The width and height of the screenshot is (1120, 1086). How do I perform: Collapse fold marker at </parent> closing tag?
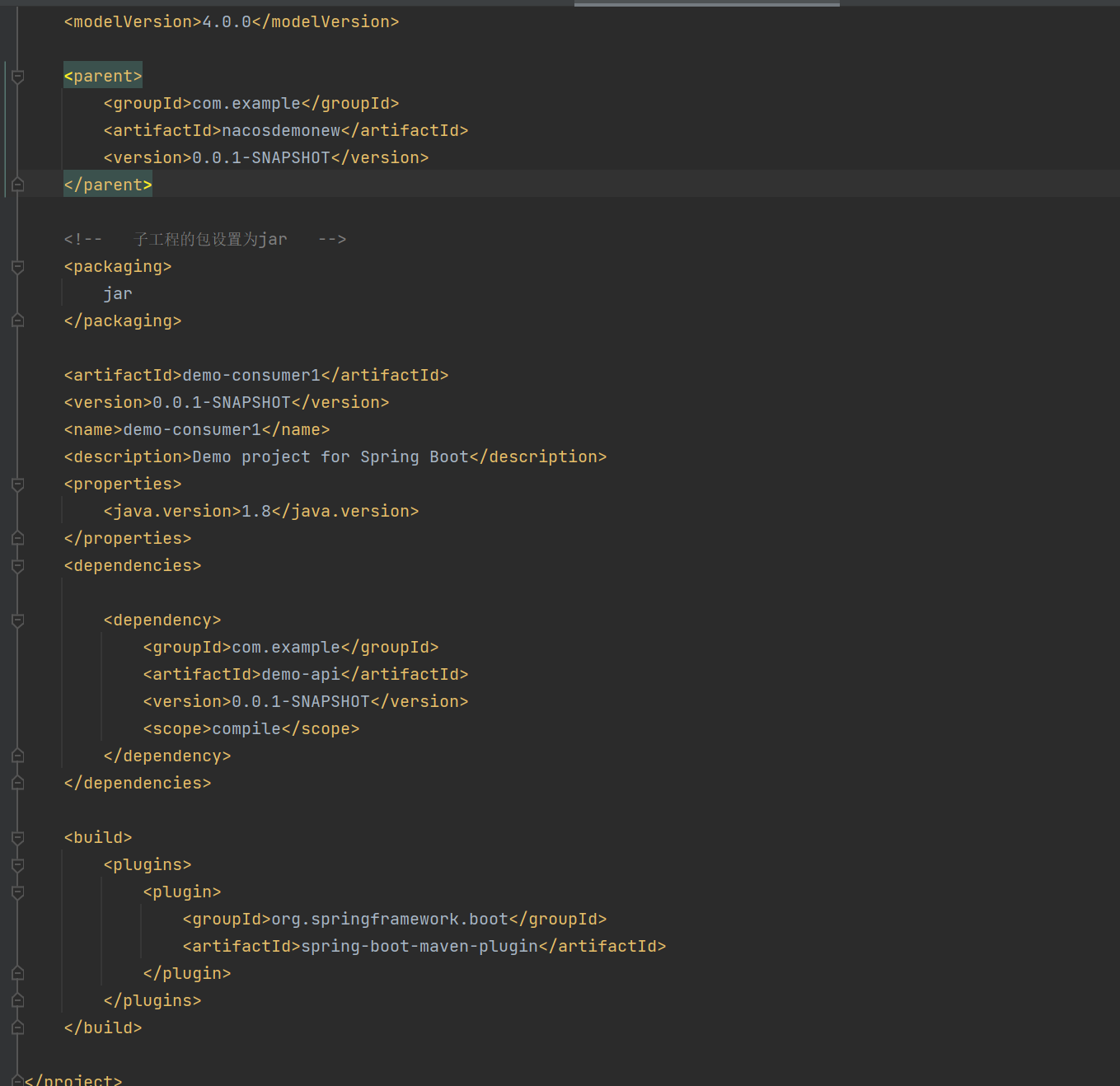tap(17, 185)
